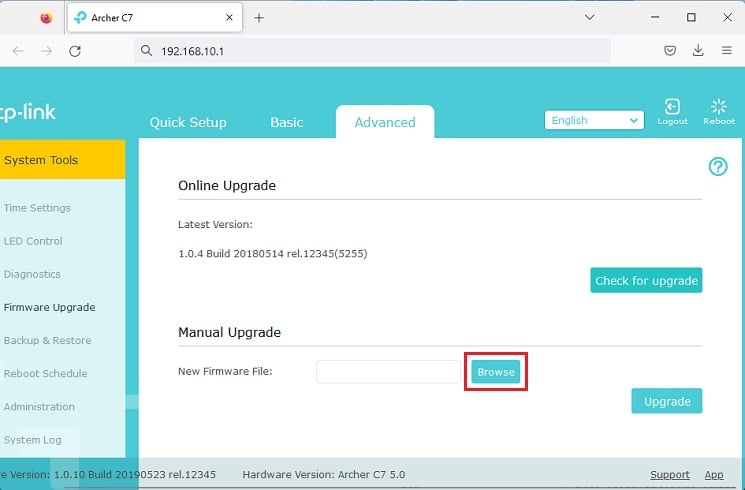Open the Firefox hamburger menu
This screenshot has width=745, height=490.
coord(726,50)
